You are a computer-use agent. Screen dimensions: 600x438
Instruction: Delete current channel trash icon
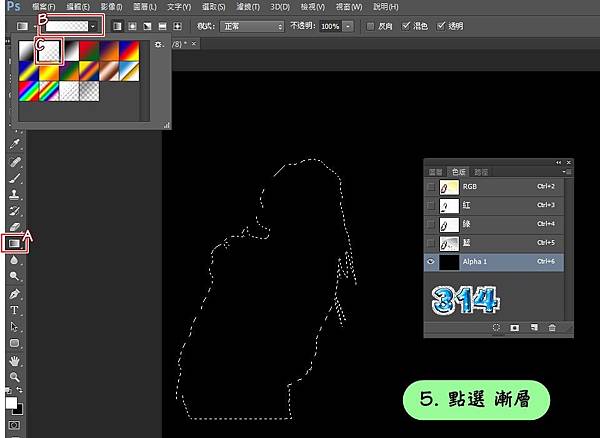(552, 327)
